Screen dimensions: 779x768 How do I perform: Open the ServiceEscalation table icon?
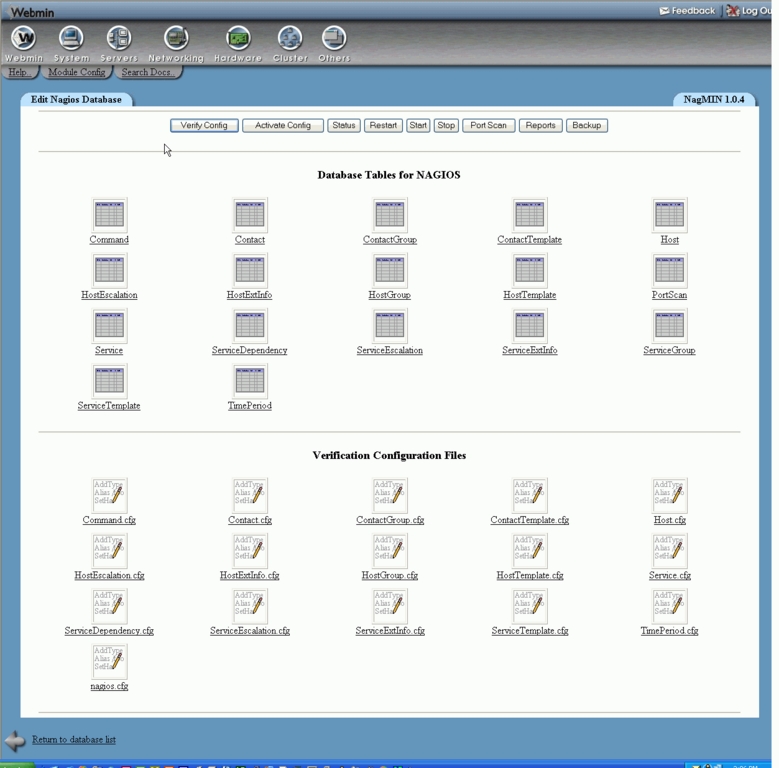click(x=389, y=325)
